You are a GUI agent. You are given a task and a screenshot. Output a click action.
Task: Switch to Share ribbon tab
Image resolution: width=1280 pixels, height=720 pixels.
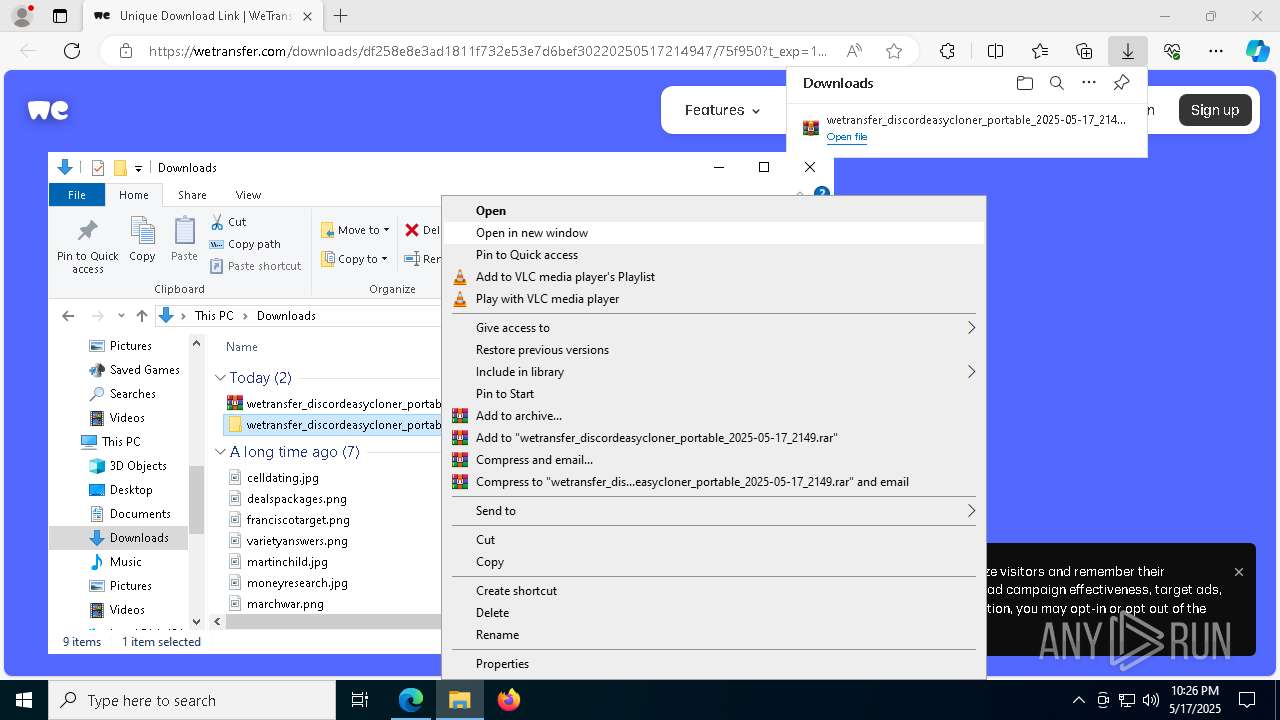[192, 195]
